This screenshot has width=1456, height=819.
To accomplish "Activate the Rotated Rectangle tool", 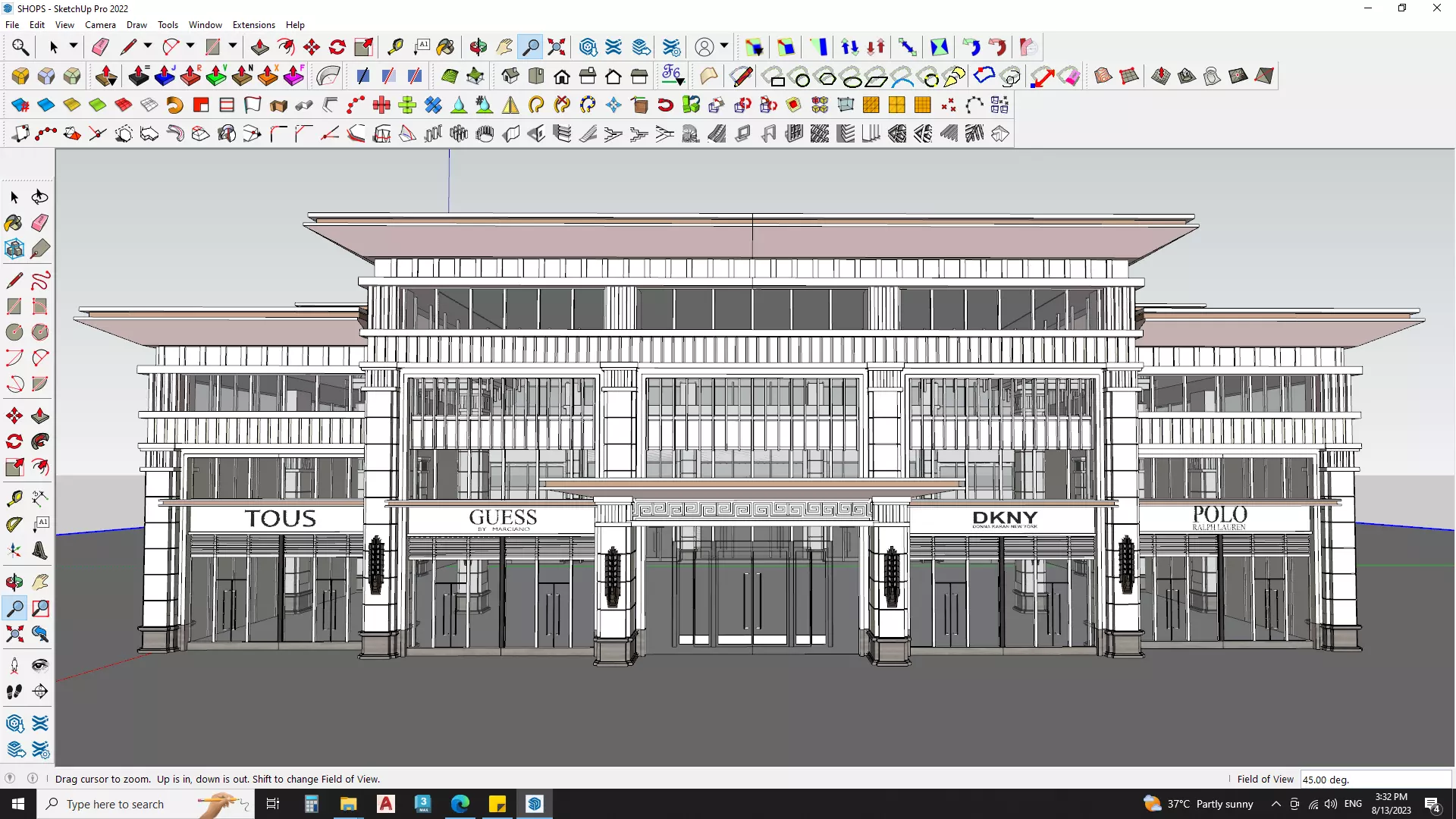I will coord(40,306).
